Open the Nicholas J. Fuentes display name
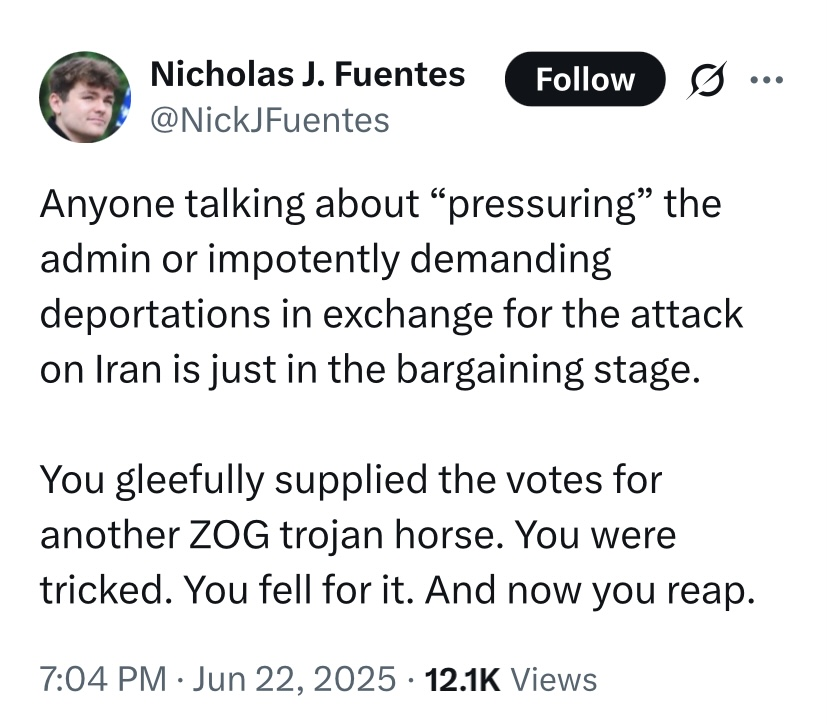Screen dimensions: 827x725 coord(307,74)
